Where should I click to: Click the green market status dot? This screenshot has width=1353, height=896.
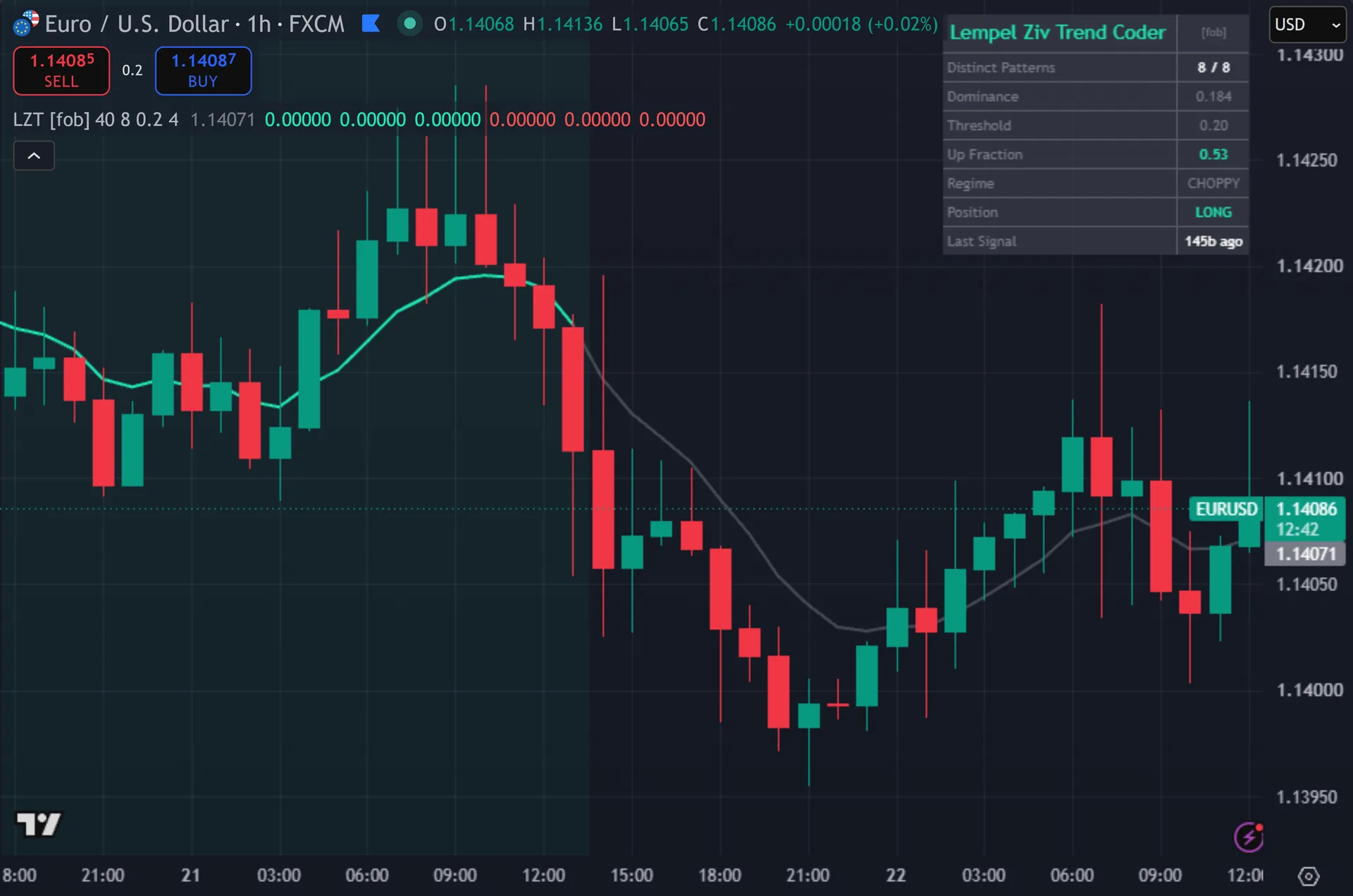pos(409,24)
